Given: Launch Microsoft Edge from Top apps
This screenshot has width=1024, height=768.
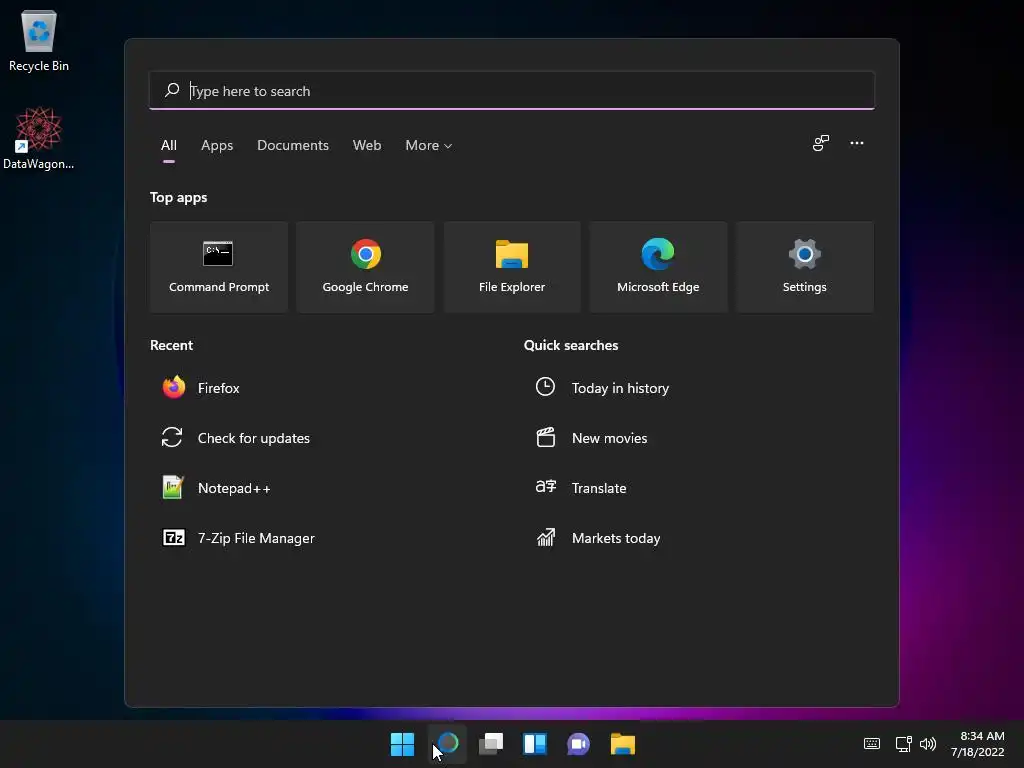Looking at the screenshot, I should [658, 267].
